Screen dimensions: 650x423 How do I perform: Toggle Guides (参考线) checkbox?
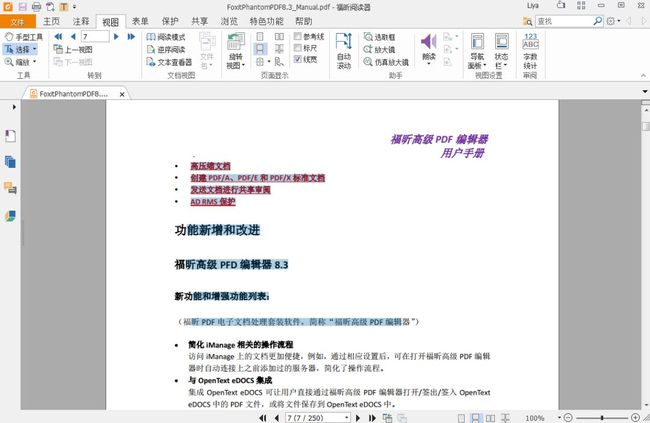pos(298,36)
